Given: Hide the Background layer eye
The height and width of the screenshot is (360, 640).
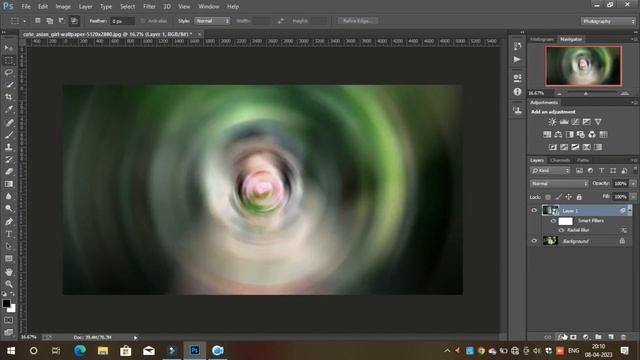Looking at the screenshot, I should [534, 241].
